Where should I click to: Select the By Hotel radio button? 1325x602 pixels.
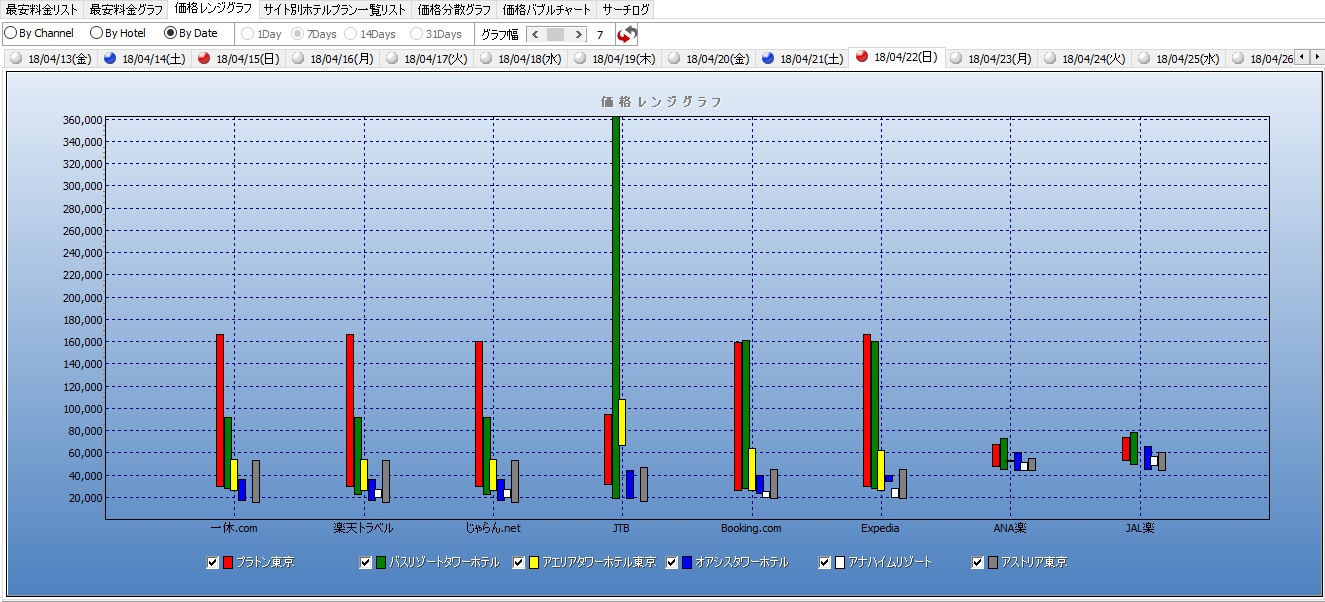tap(96, 33)
